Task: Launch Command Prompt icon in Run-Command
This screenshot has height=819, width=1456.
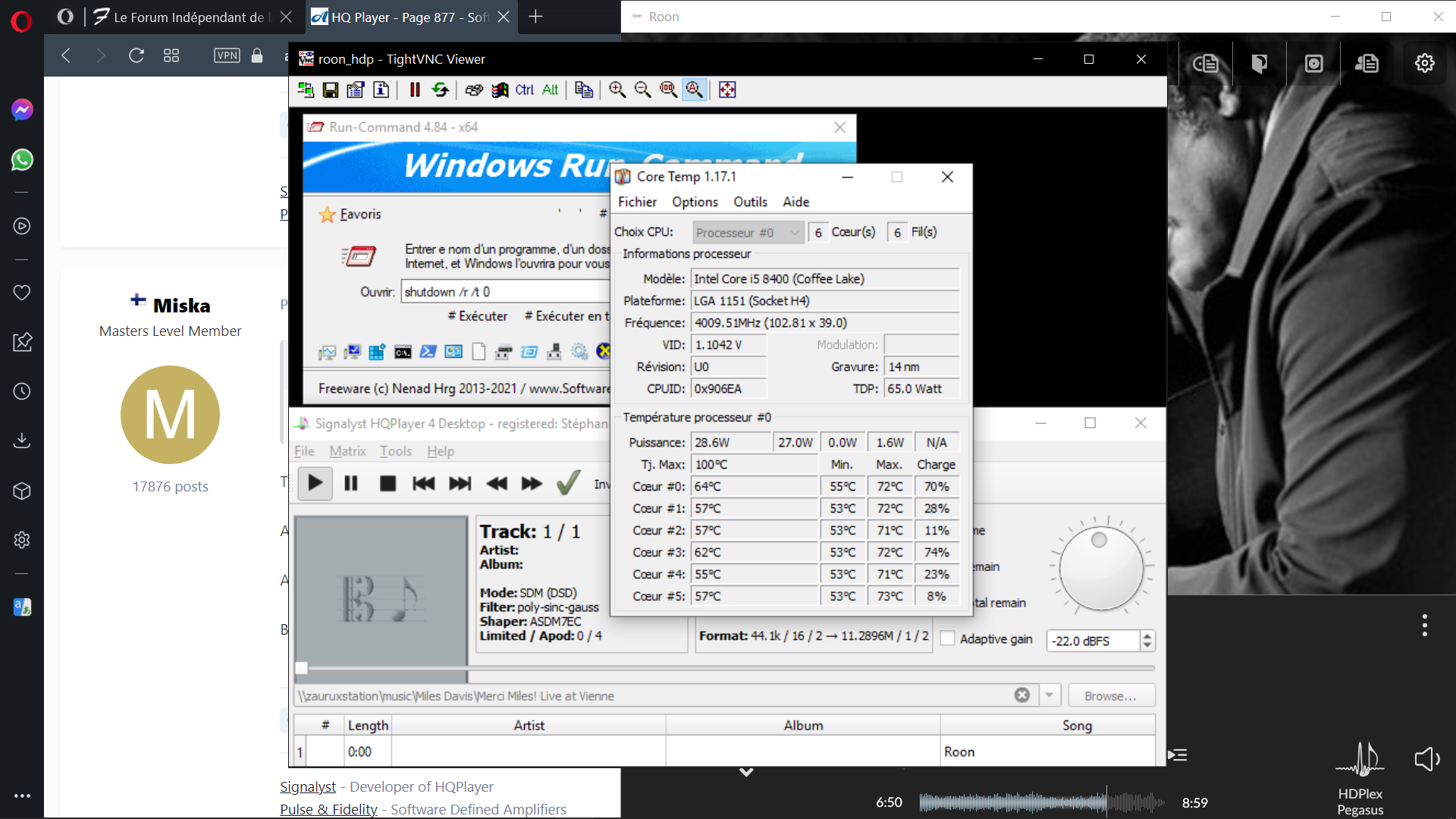Action: pos(403,352)
